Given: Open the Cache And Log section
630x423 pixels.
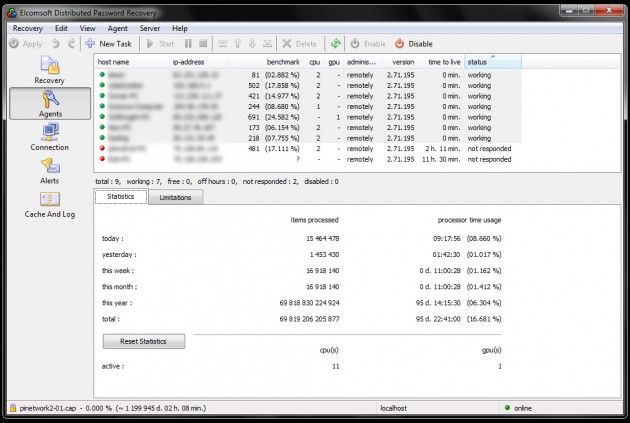Looking at the screenshot, I should [x=49, y=204].
